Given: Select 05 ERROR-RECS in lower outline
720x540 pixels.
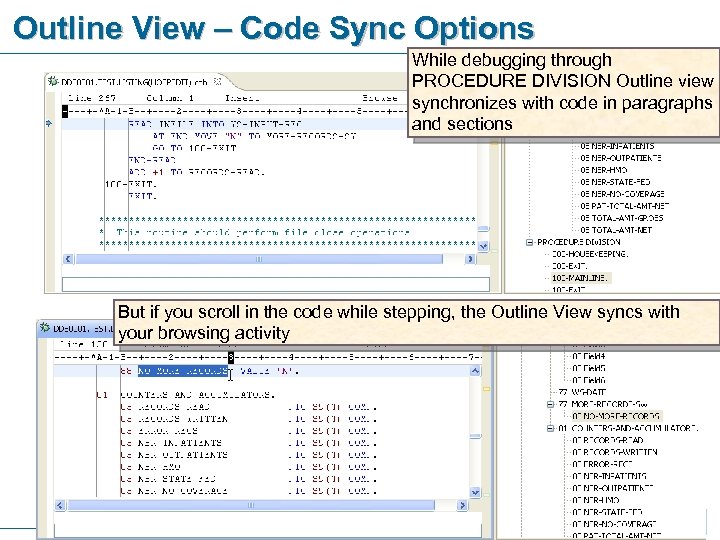Looking at the screenshot, I should click(602, 464).
